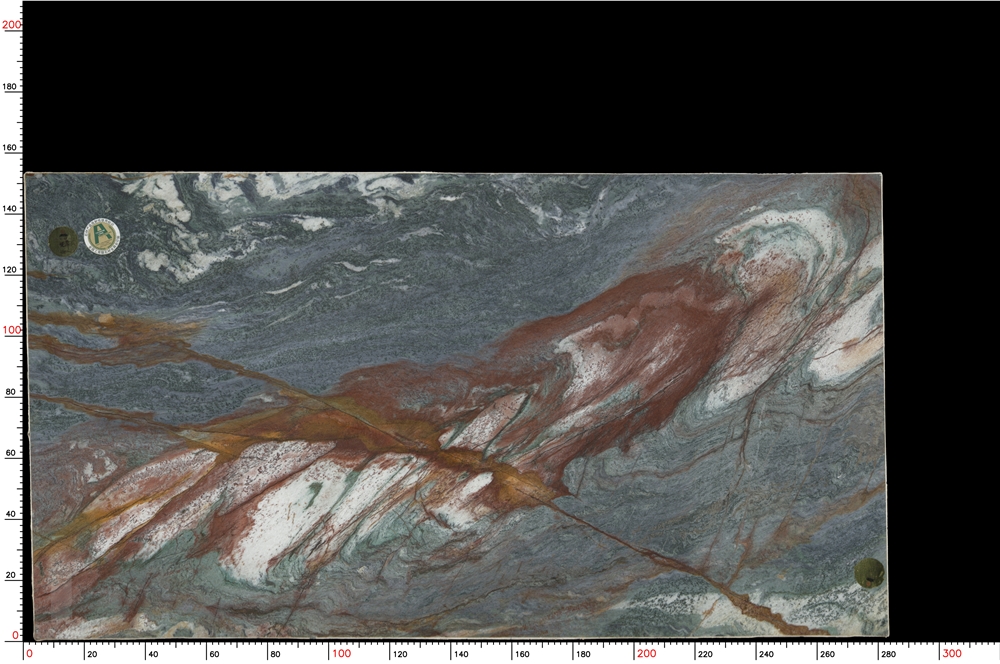The image size is (1000, 664).
Task: Click the 220 label on the horizontal ruler
Action: [x=705, y=654]
